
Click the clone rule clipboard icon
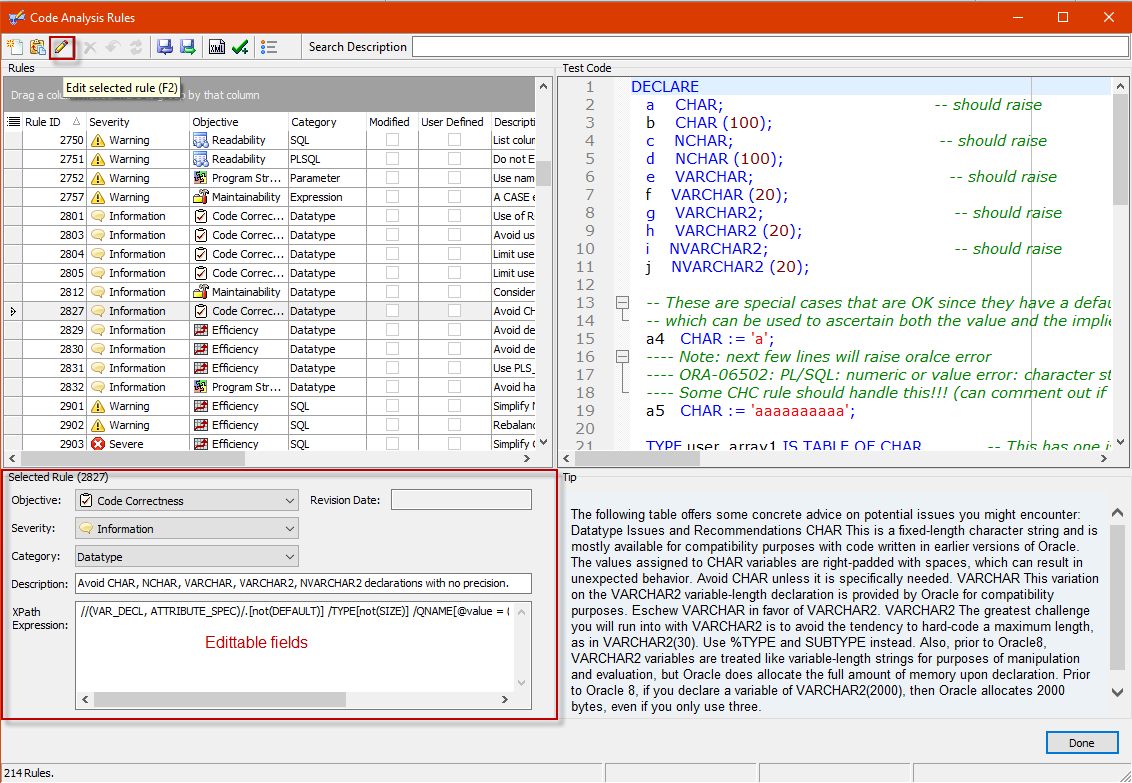tap(38, 47)
